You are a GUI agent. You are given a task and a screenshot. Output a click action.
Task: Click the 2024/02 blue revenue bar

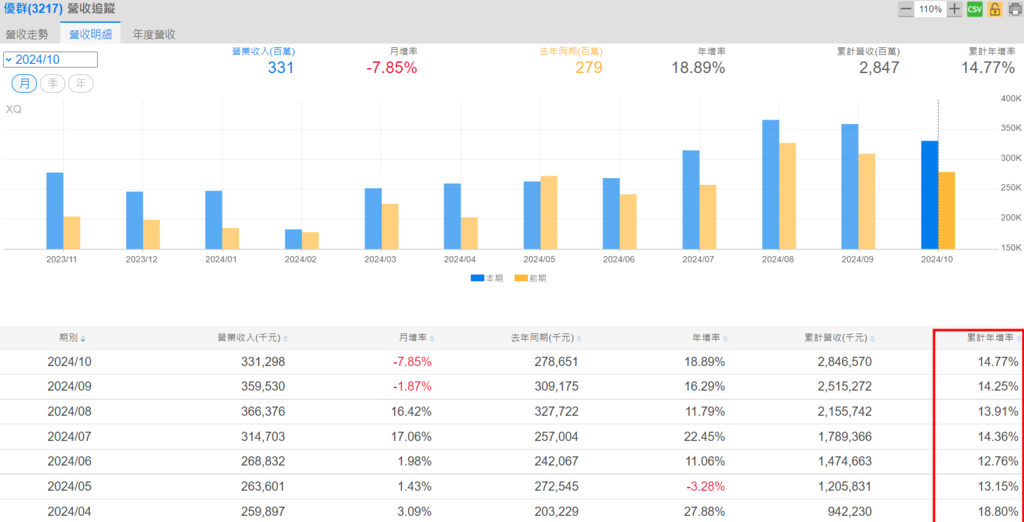293,239
